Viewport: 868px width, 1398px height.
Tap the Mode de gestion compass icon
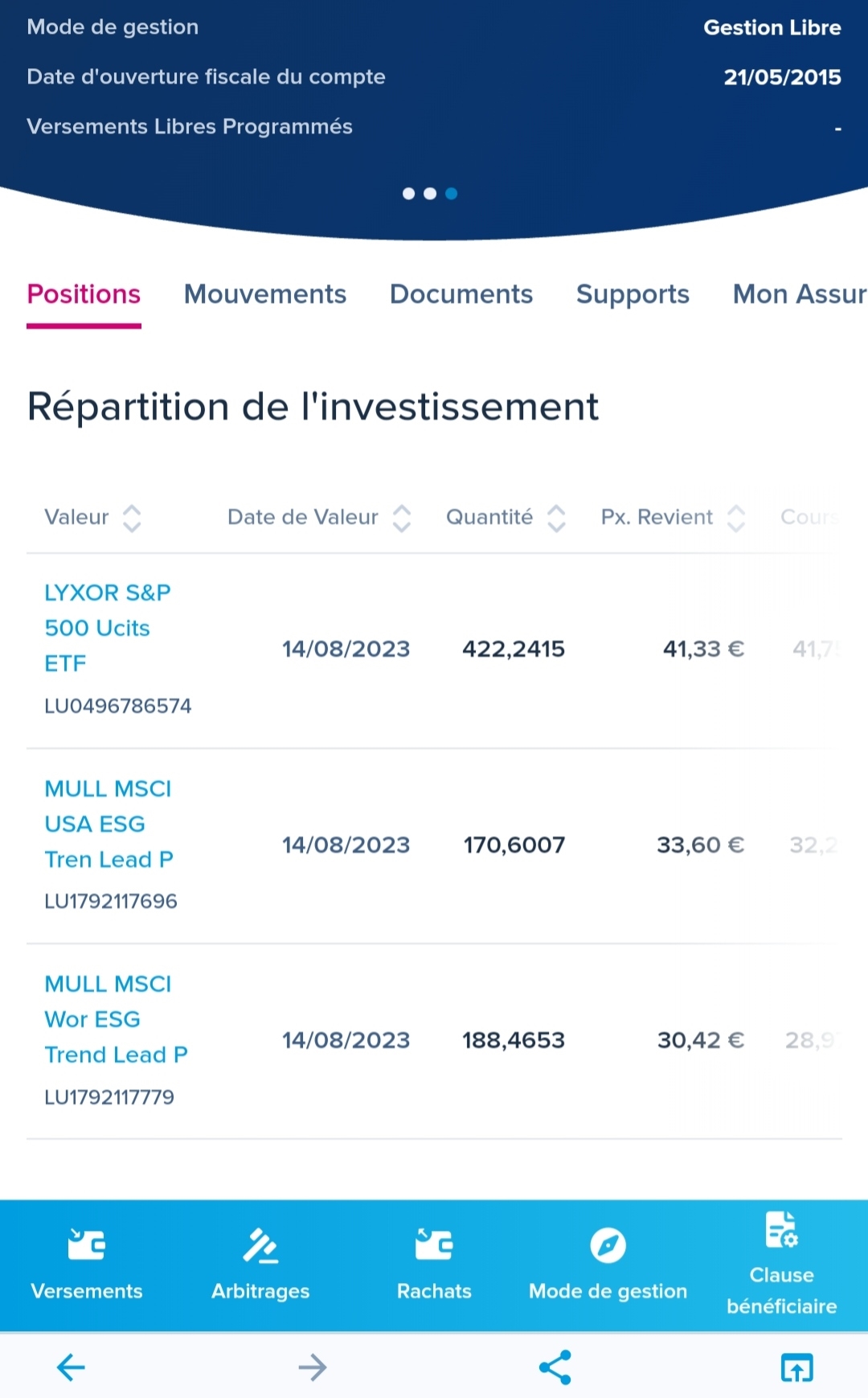(x=608, y=1245)
